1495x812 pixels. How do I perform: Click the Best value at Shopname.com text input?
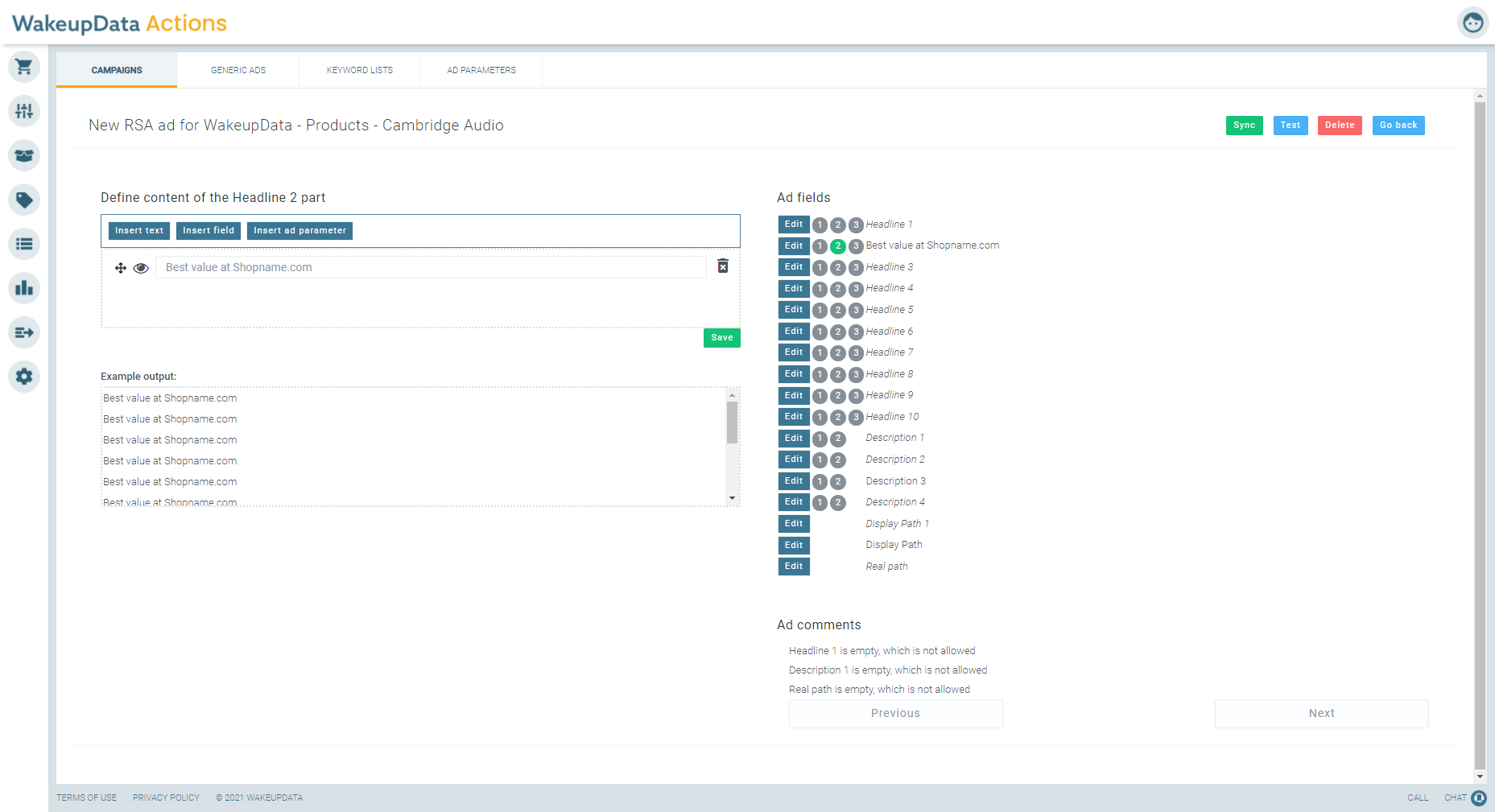(431, 267)
